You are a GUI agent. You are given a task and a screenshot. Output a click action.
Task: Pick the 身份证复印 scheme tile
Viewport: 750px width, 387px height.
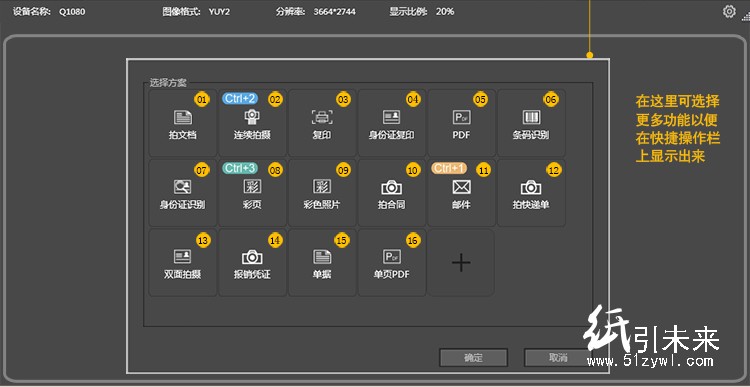392,123
